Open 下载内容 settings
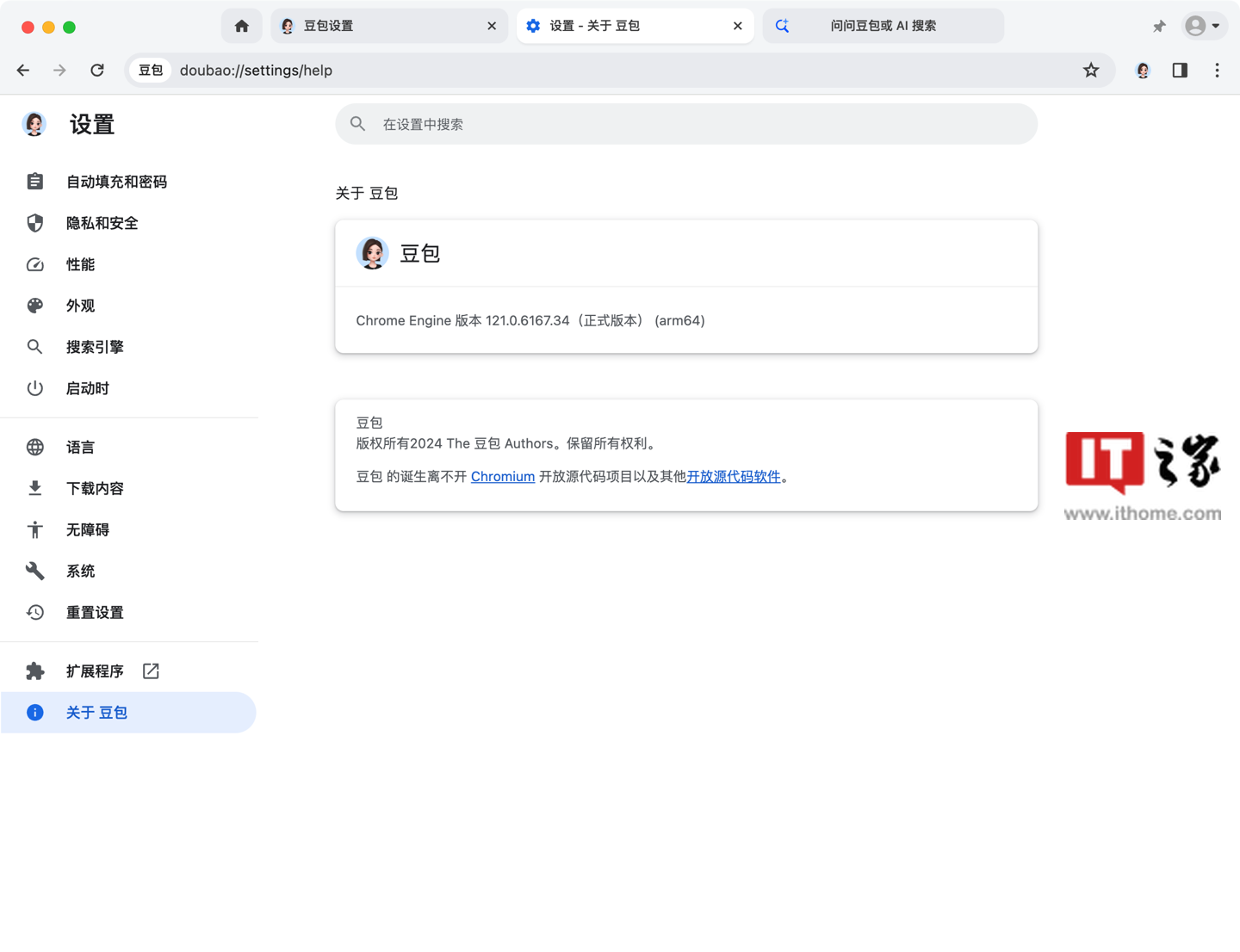Viewport: 1240px width, 952px height. click(129, 488)
